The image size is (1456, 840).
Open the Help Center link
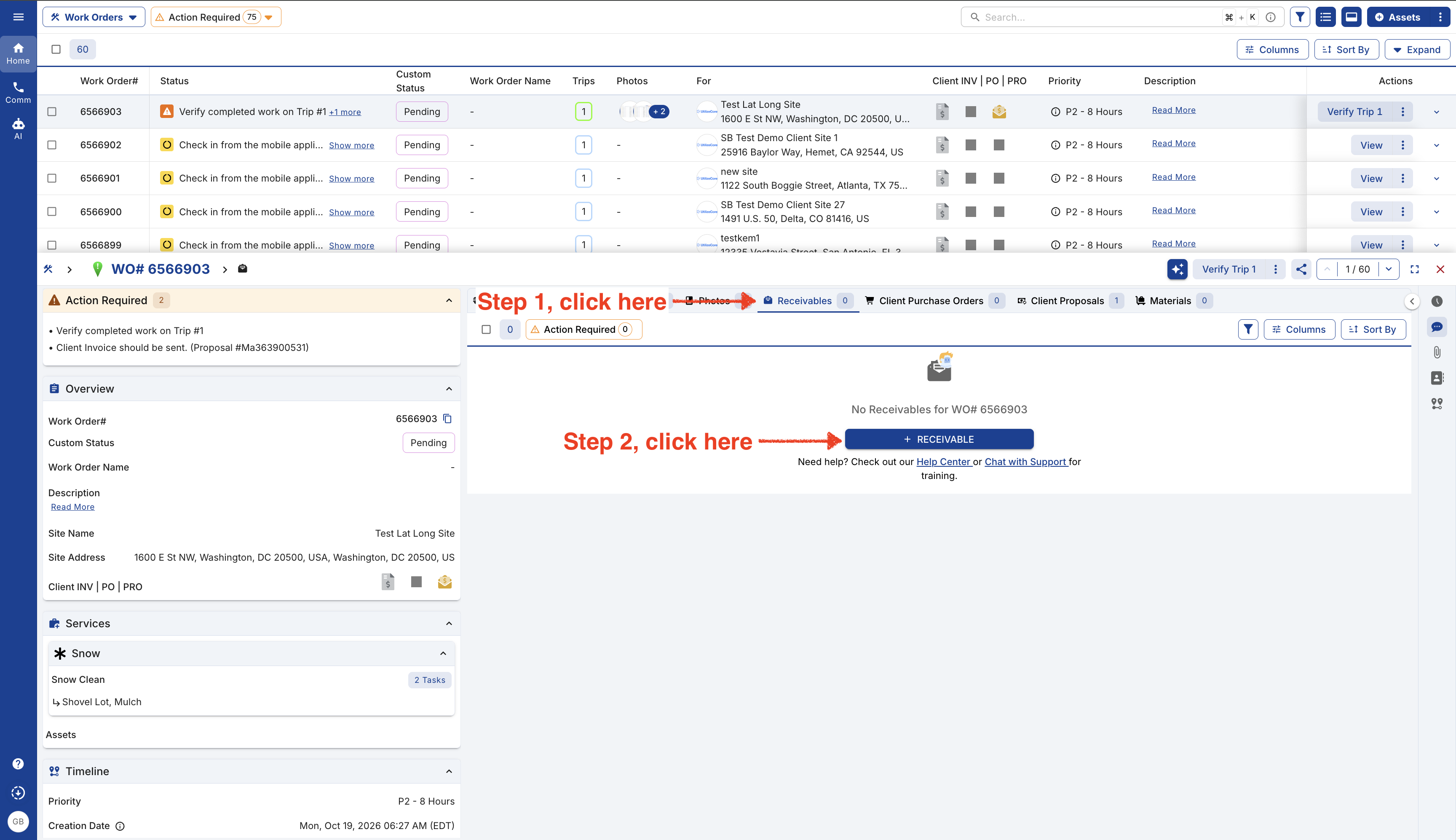click(944, 462)
